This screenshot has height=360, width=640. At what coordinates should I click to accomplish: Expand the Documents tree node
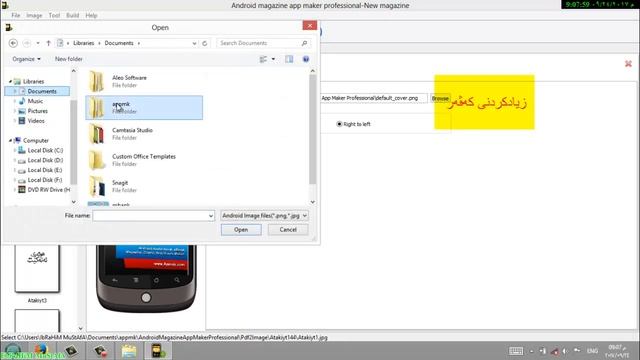click(x=15, y=91)
